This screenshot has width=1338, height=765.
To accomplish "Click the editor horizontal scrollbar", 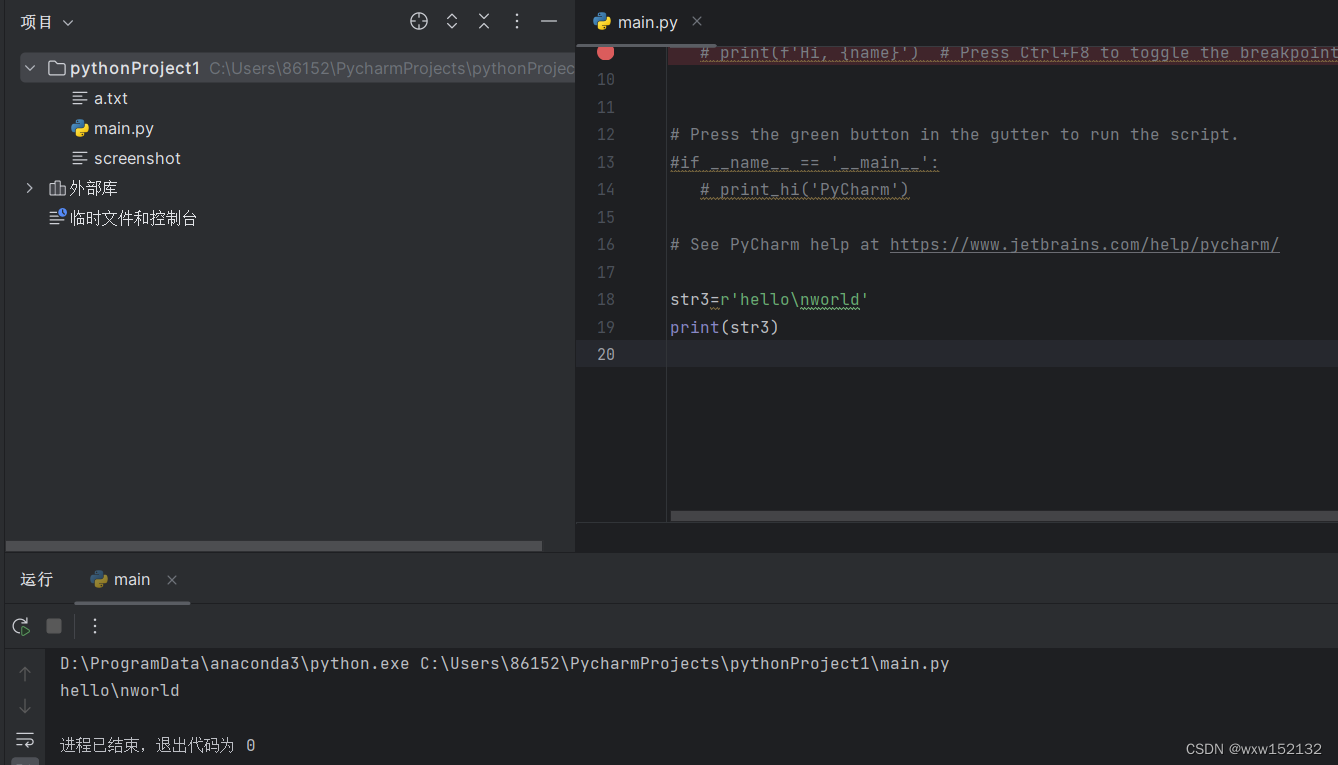I will 1004,516.
